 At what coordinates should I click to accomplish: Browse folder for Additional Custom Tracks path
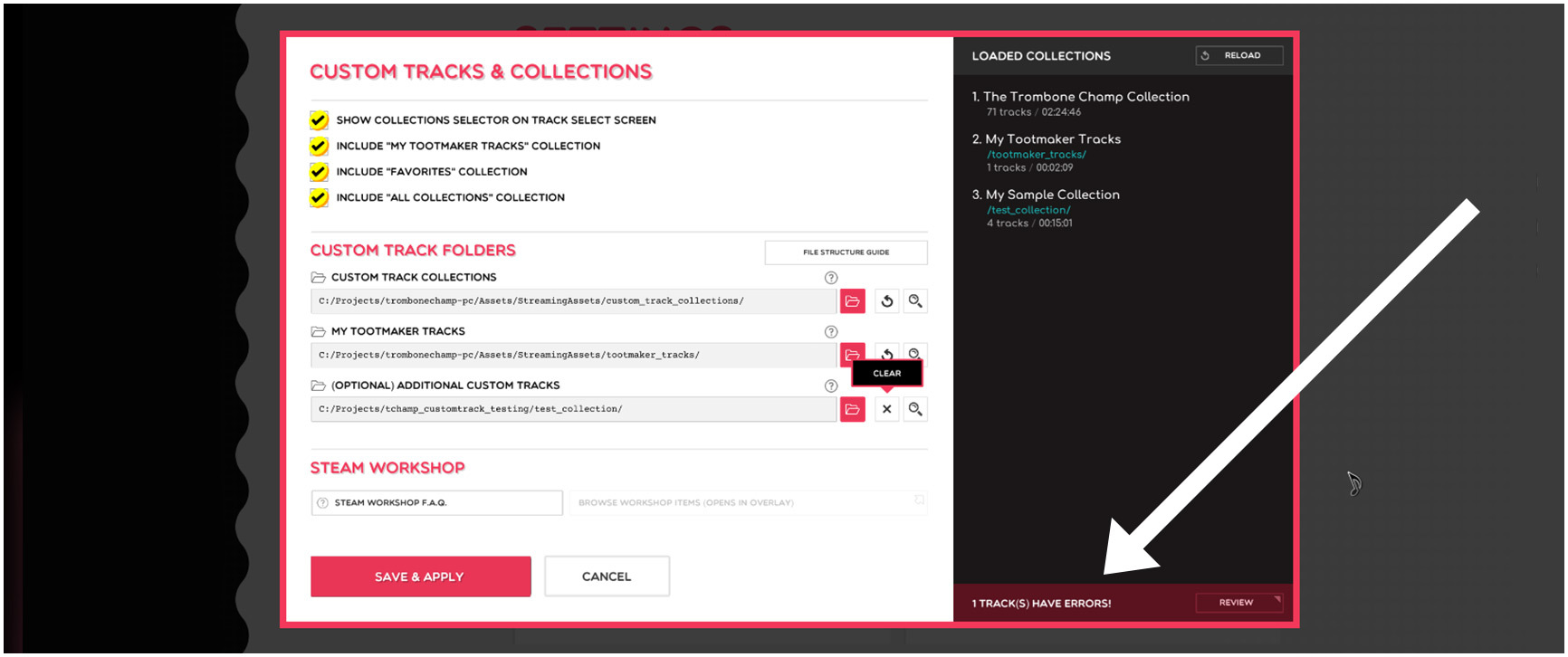[853, 410]
